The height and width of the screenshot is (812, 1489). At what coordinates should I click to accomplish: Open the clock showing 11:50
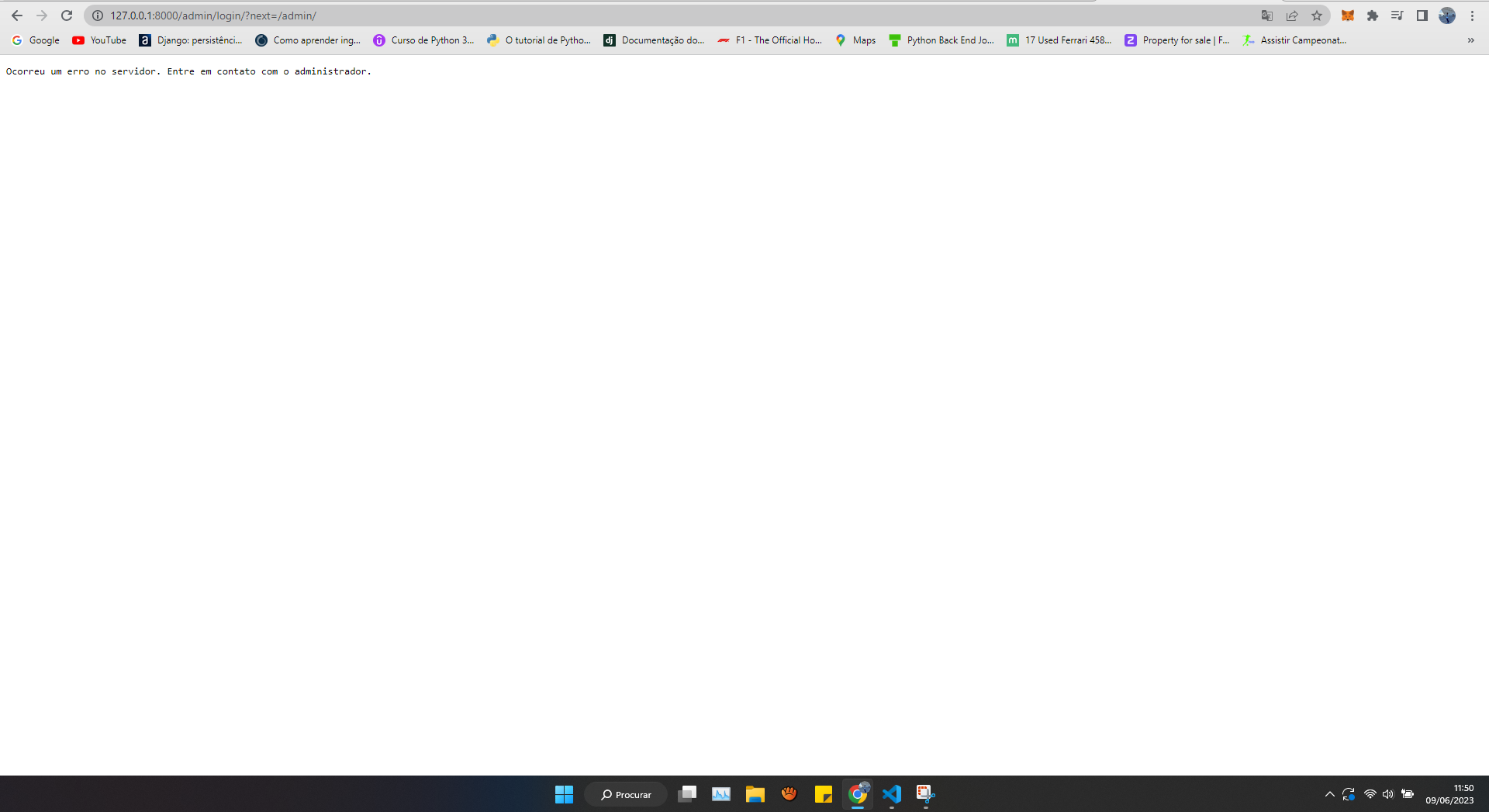point(1449,794)
